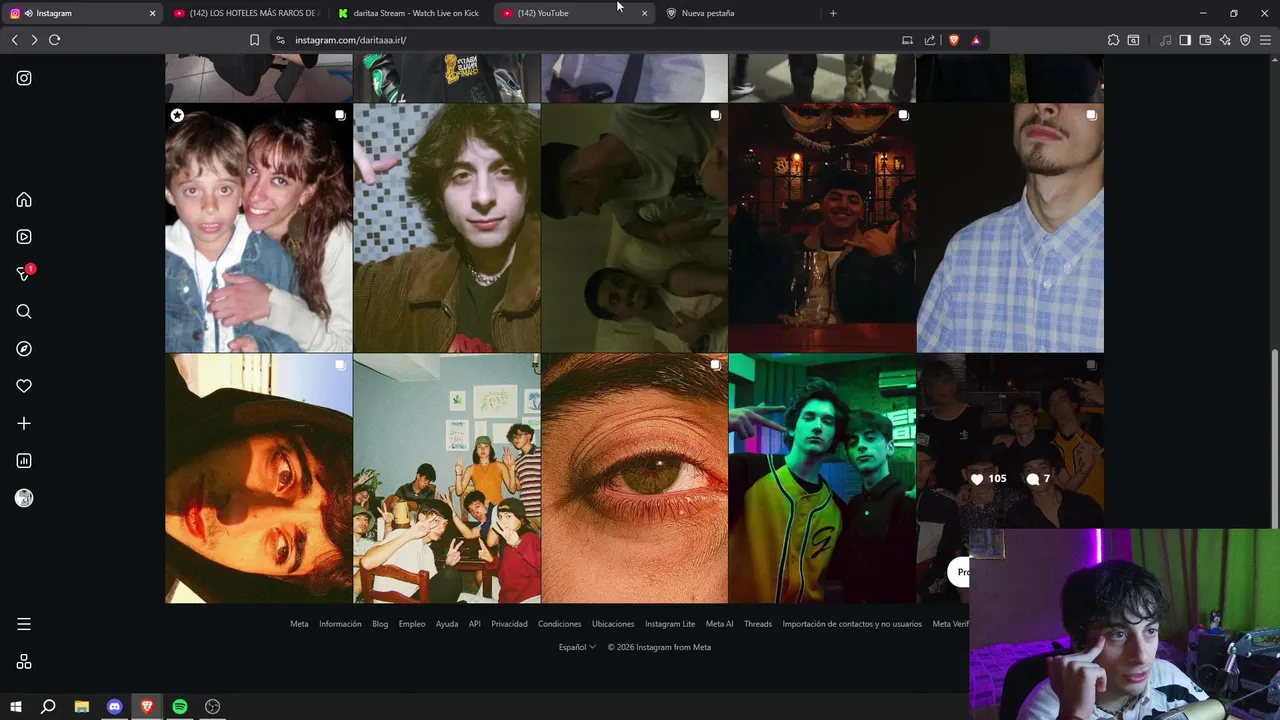Create a new post with plus icon

(24, 424)
